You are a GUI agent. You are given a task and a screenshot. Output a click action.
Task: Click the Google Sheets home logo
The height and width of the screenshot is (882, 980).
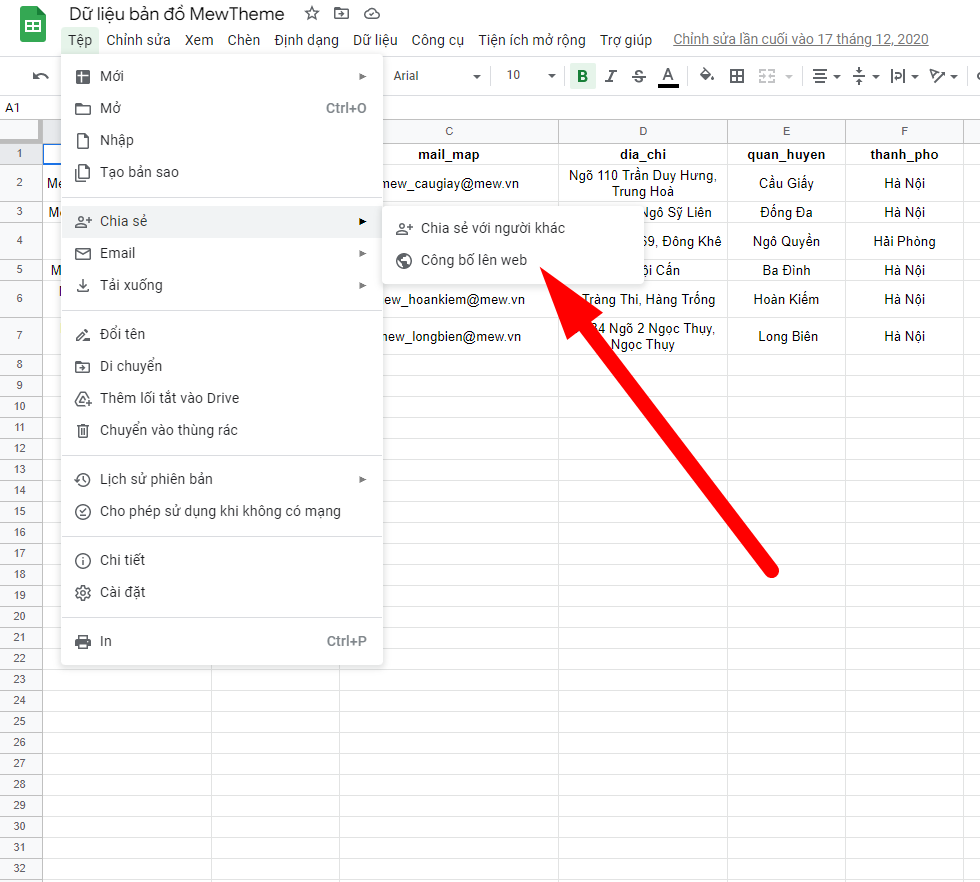tap(33, 24)
